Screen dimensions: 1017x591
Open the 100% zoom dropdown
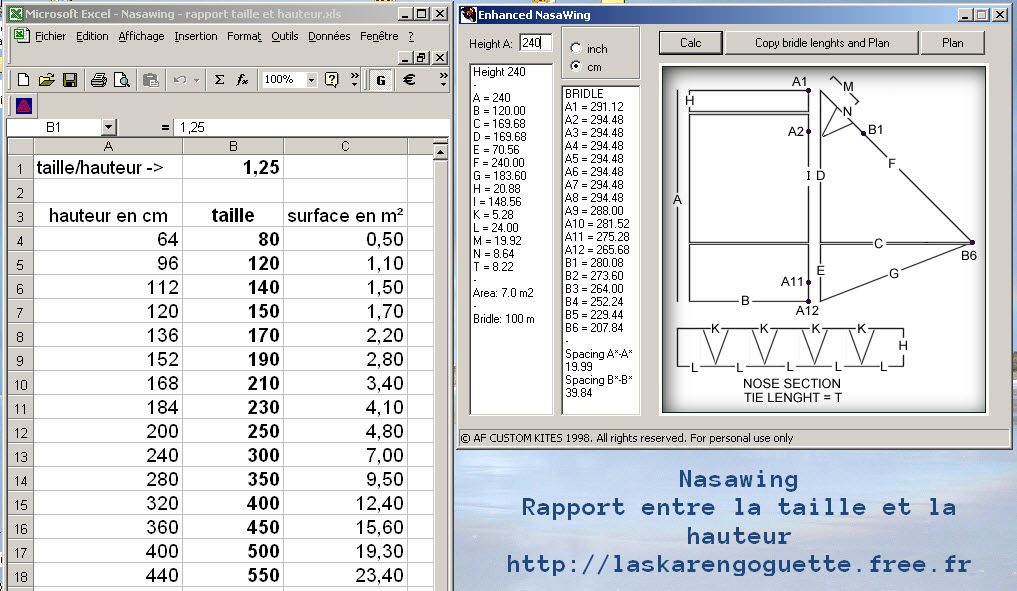point(311,80)
